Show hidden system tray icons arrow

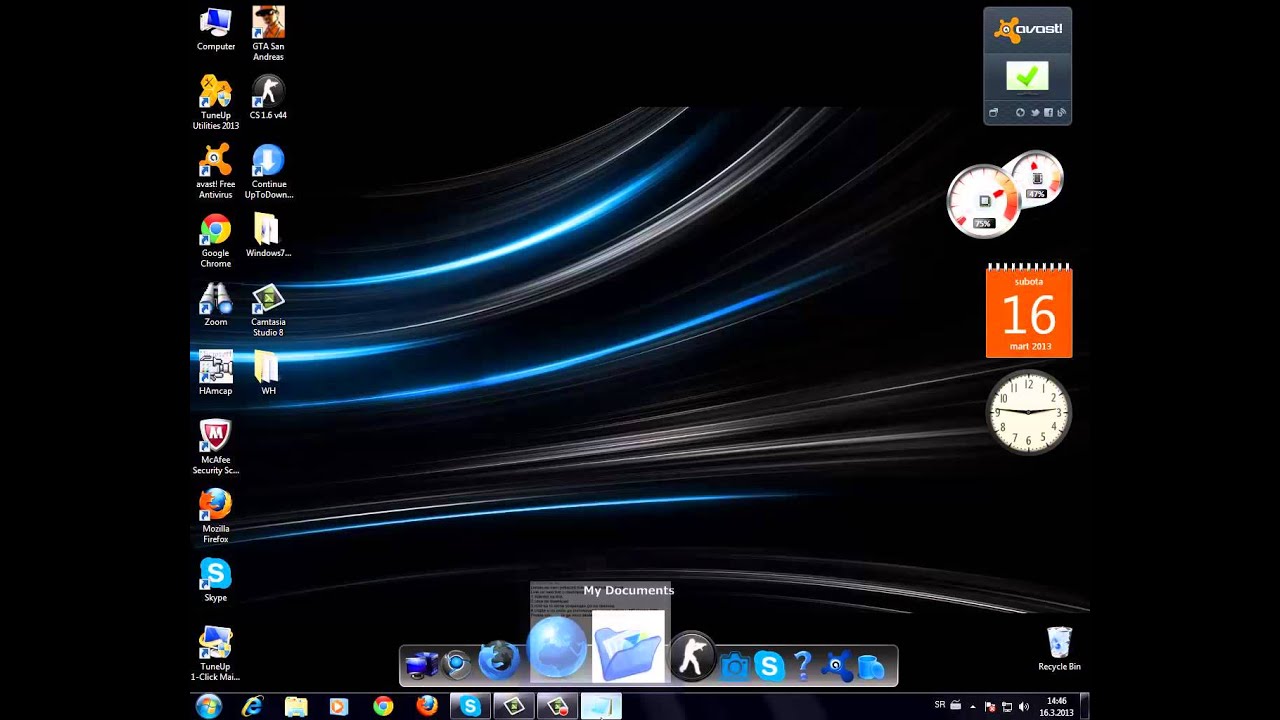973,706
